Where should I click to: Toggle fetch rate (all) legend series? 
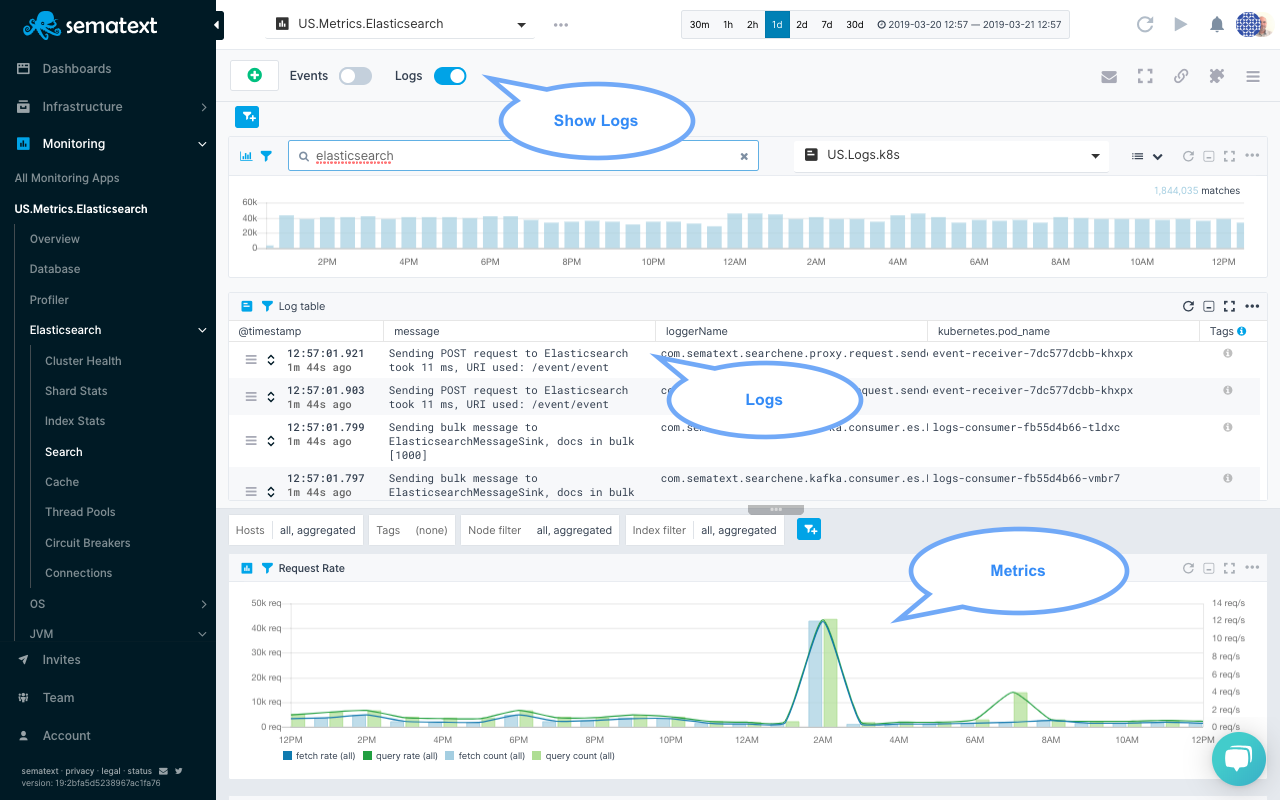pyautogui.click(x=319, y=756)
